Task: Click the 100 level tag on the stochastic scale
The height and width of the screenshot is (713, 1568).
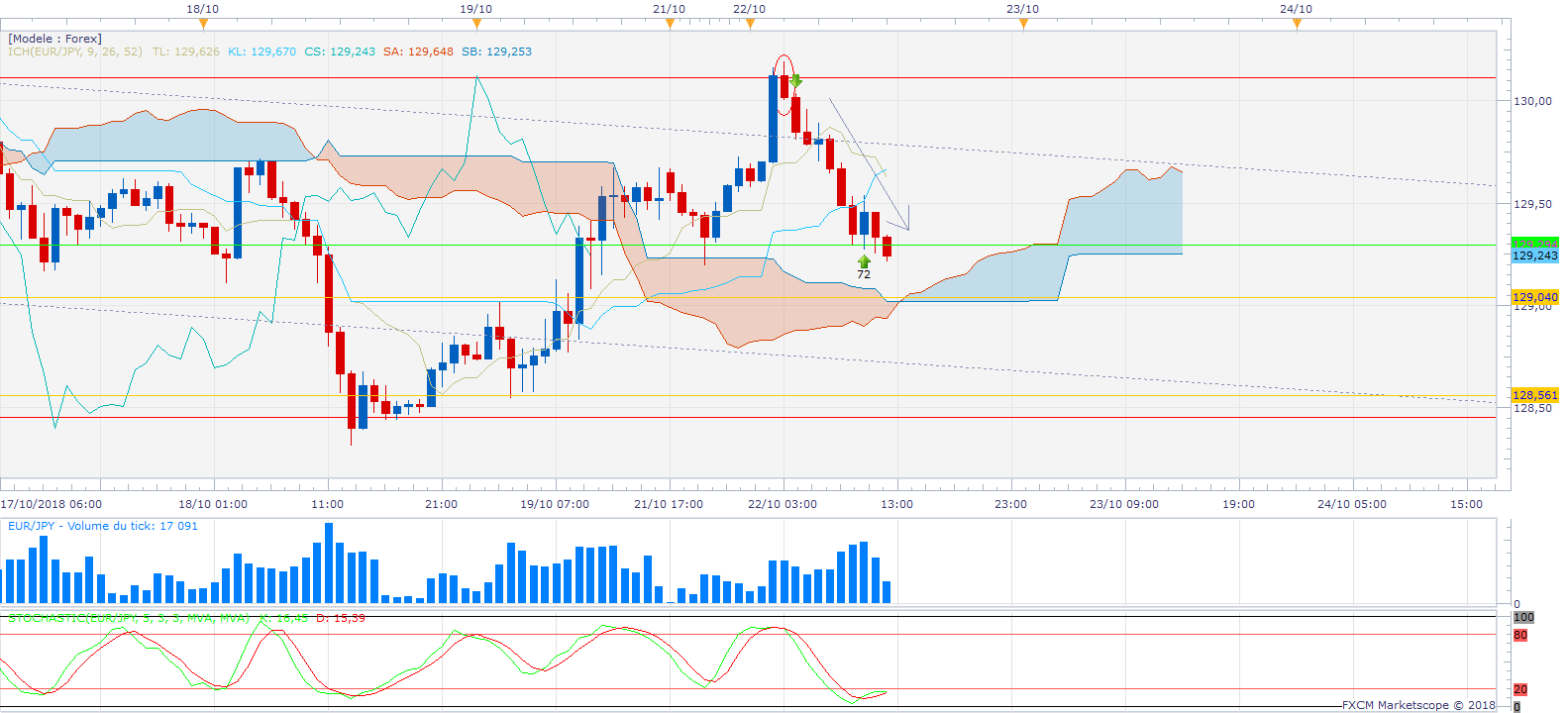Action: pos(1523,617)
